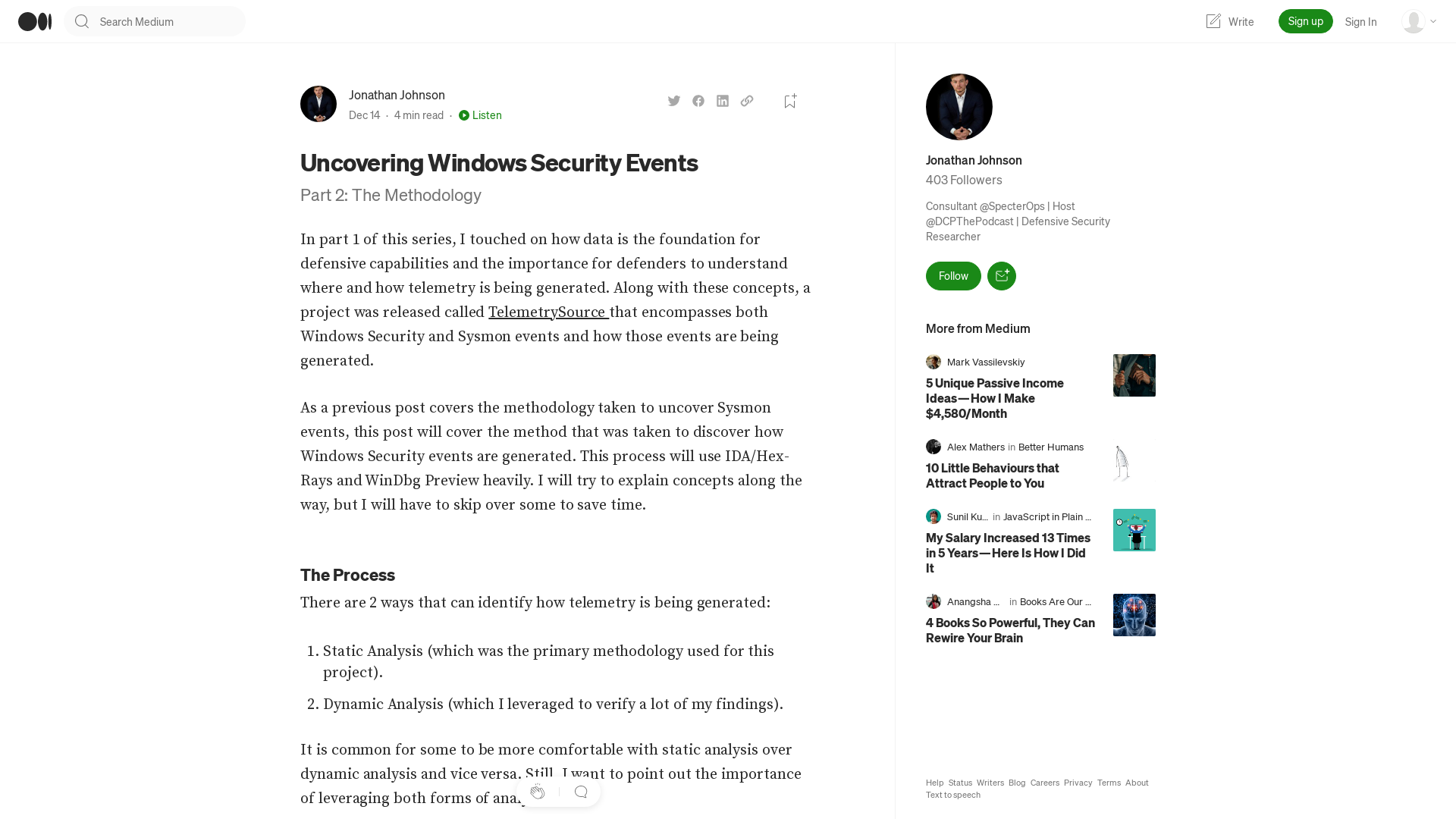Viewport: 1456px width, 819px height.
Task: Click the LinkedIn share icon
Action: [x=722, y=100]
